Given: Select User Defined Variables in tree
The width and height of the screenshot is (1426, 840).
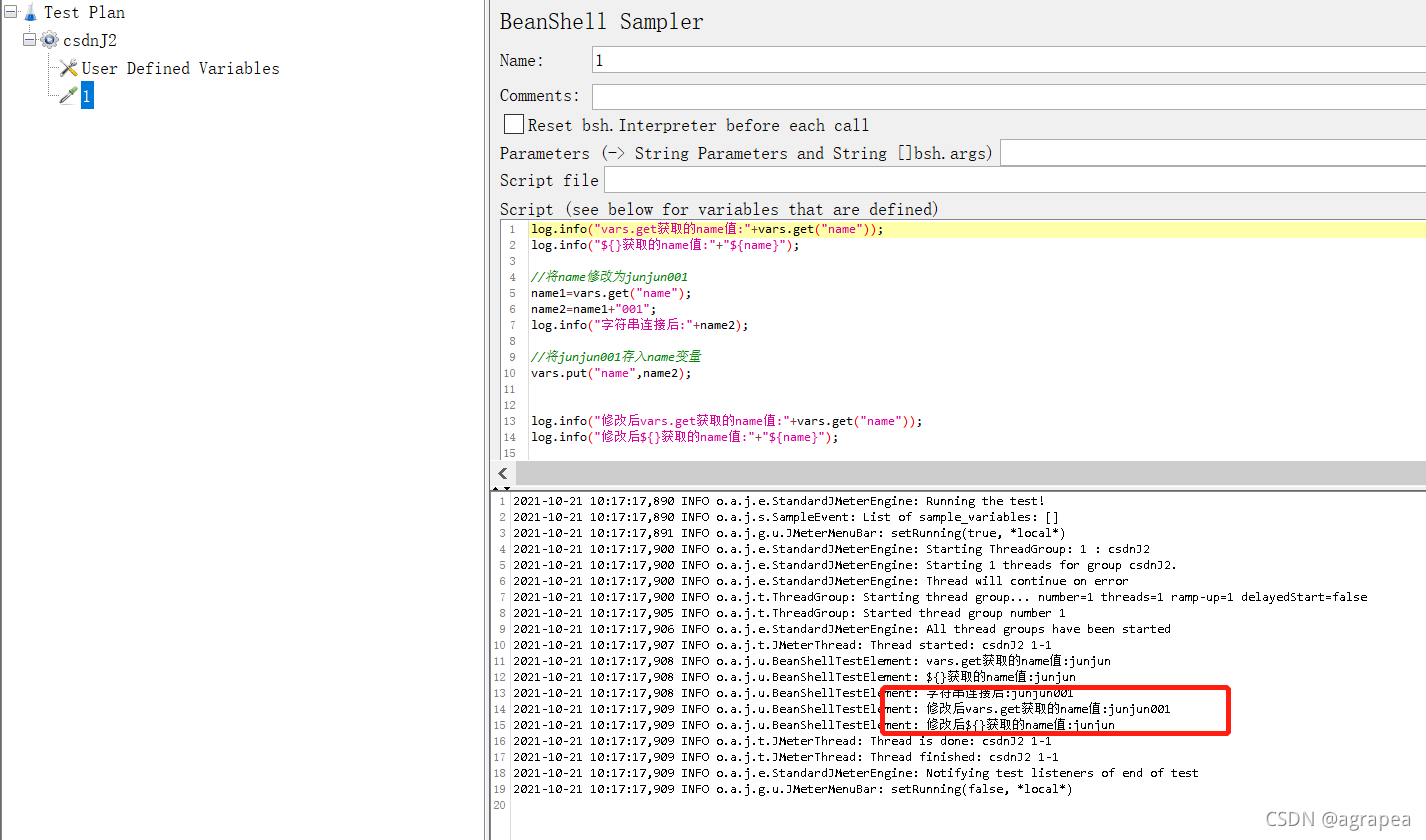Looking at the screenshot, I should [x=180, y=68].
